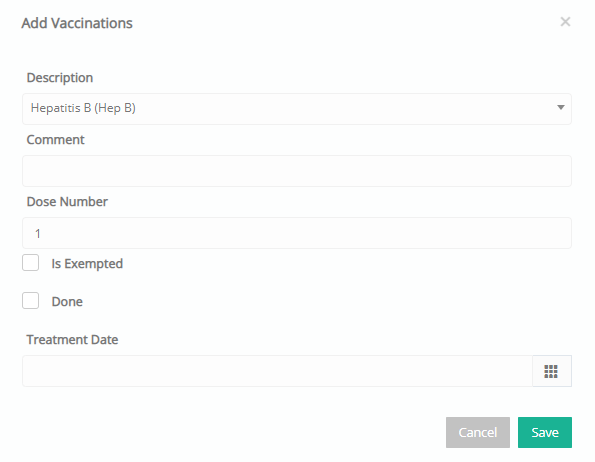
Task: Open the Hepatitis B (Hep B) combo box
Action: (x=297, y=109)
